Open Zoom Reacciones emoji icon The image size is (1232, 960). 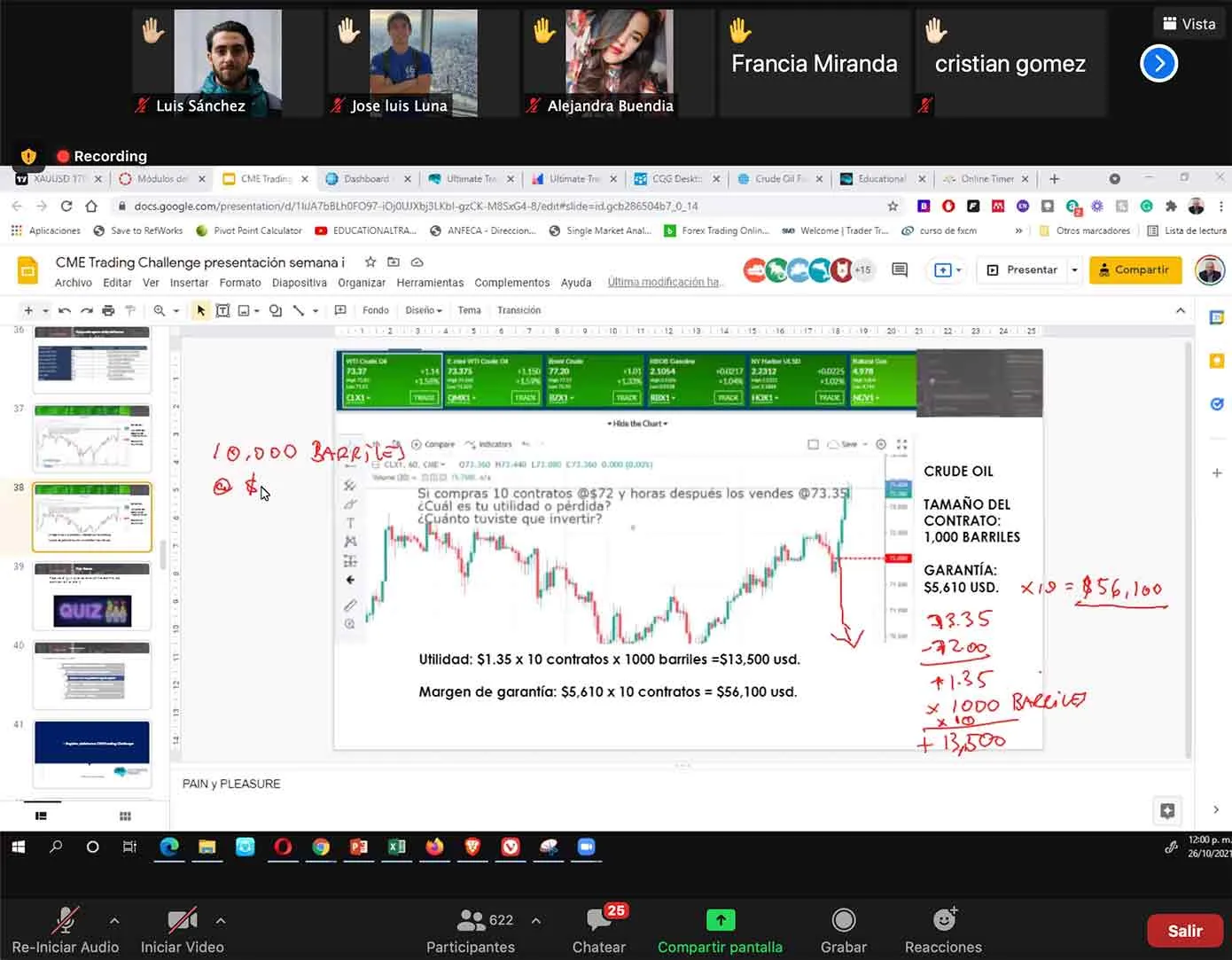(x=944, y=919)
